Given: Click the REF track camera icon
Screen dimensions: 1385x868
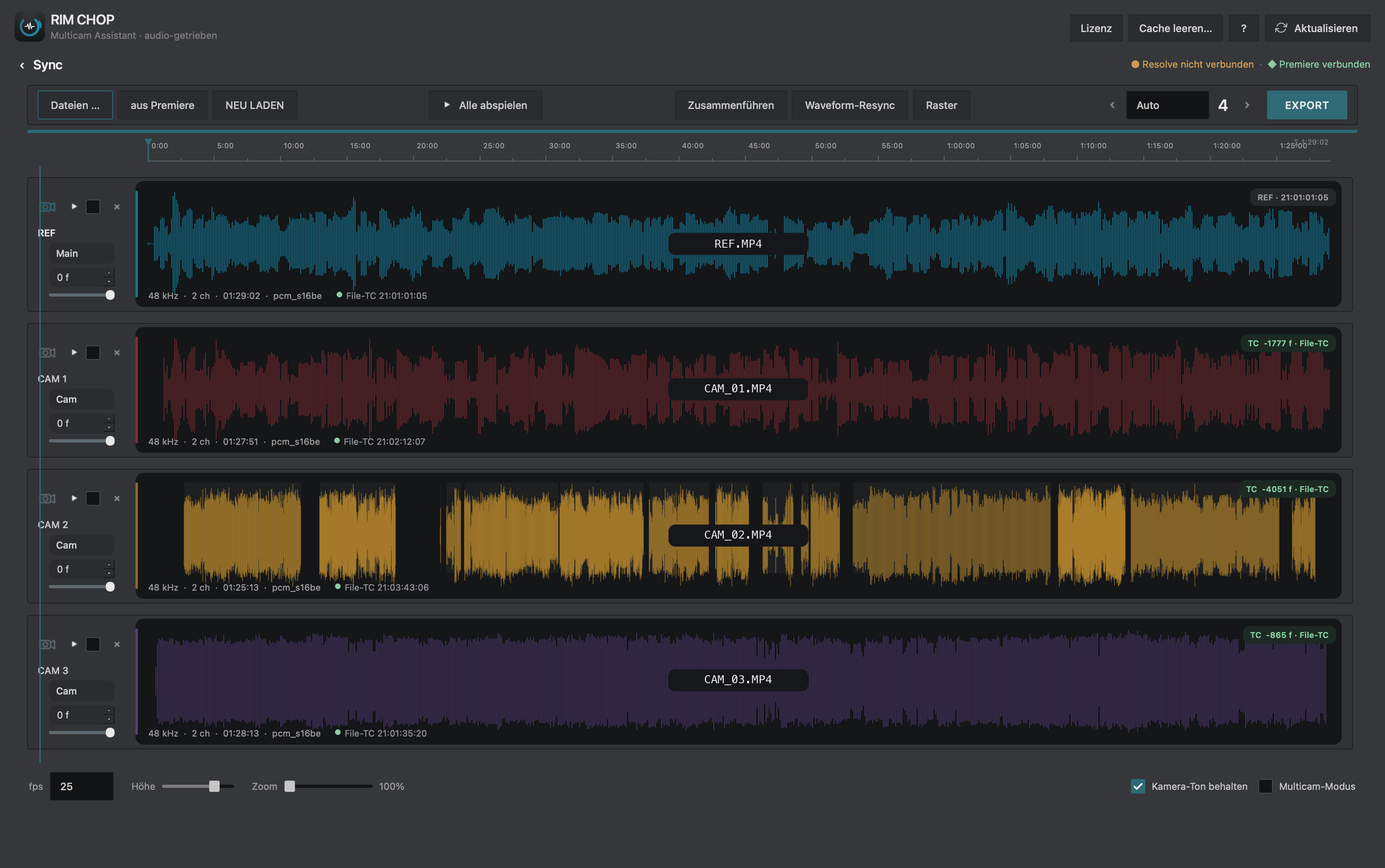Looking at the screenshot, I should tap(48, 207).
